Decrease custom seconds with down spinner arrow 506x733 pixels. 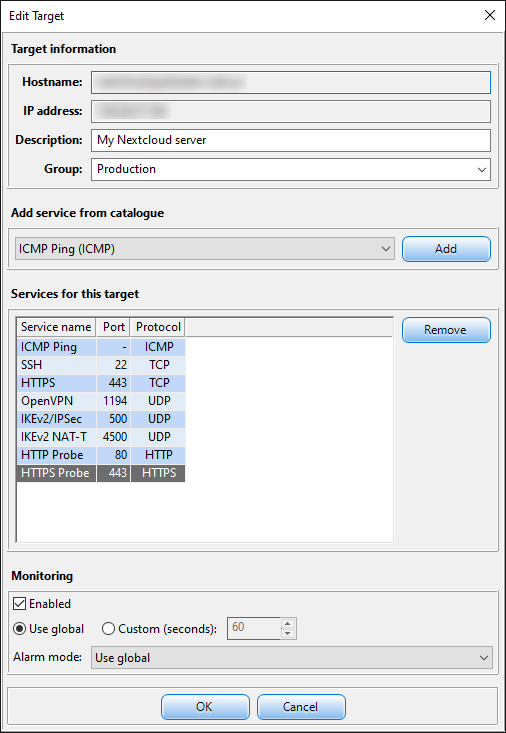point(288,634)
